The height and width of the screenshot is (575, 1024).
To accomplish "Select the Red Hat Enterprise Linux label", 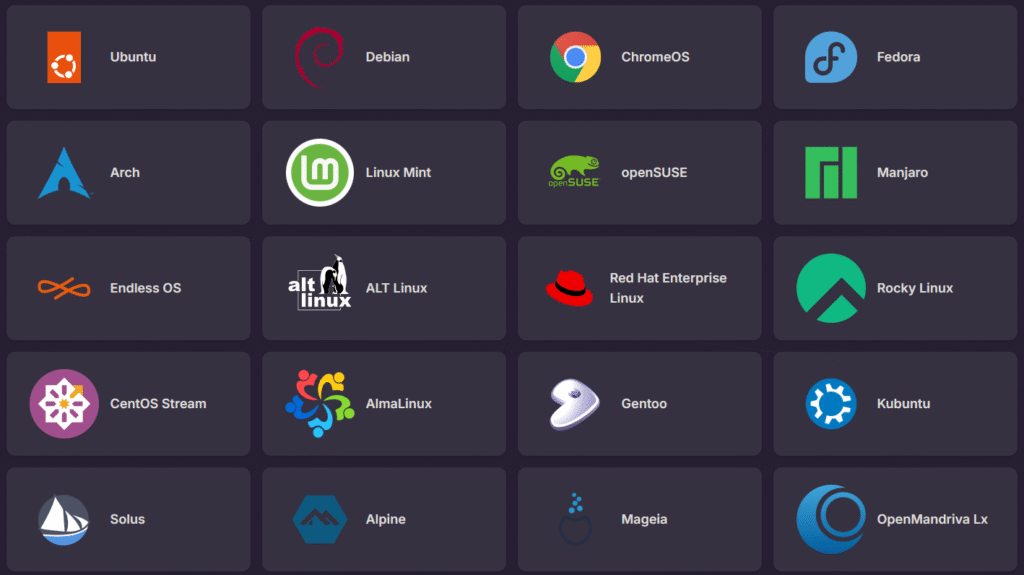I will click(668, 288).
